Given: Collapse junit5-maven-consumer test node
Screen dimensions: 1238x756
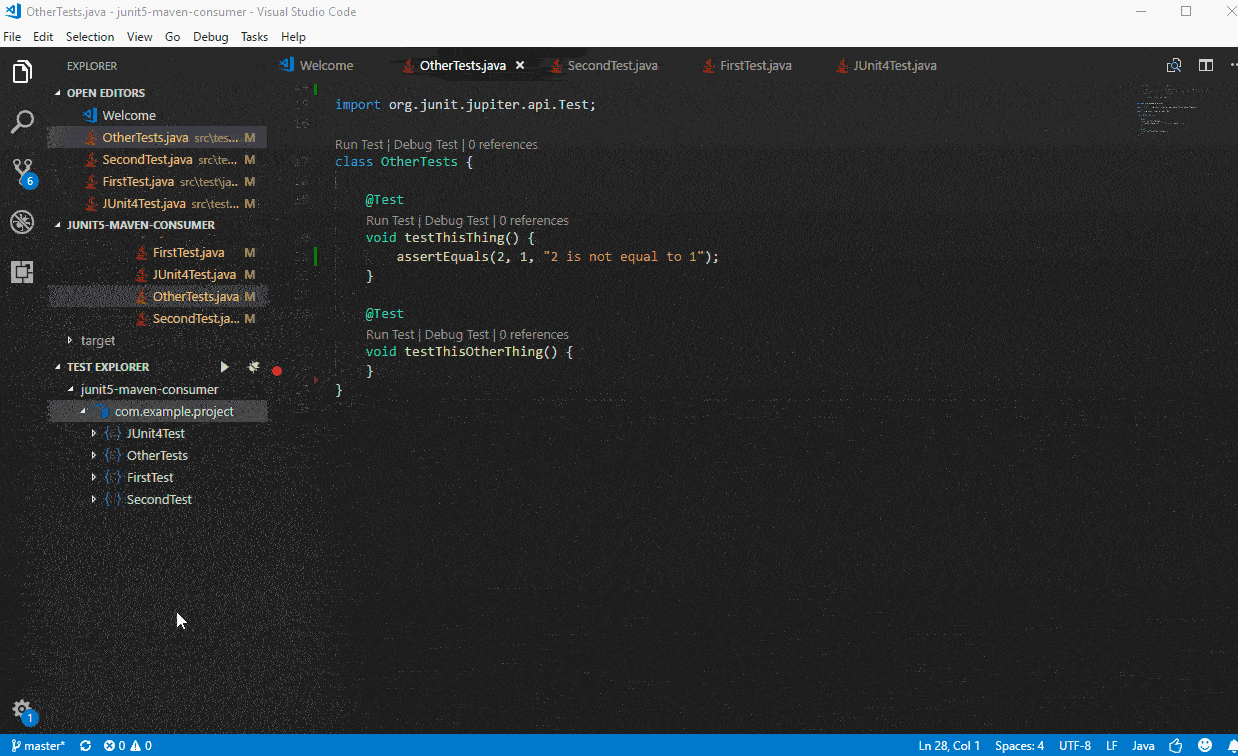Looking at the screenshot, I should pyautogui.click(x=70, y=390).
